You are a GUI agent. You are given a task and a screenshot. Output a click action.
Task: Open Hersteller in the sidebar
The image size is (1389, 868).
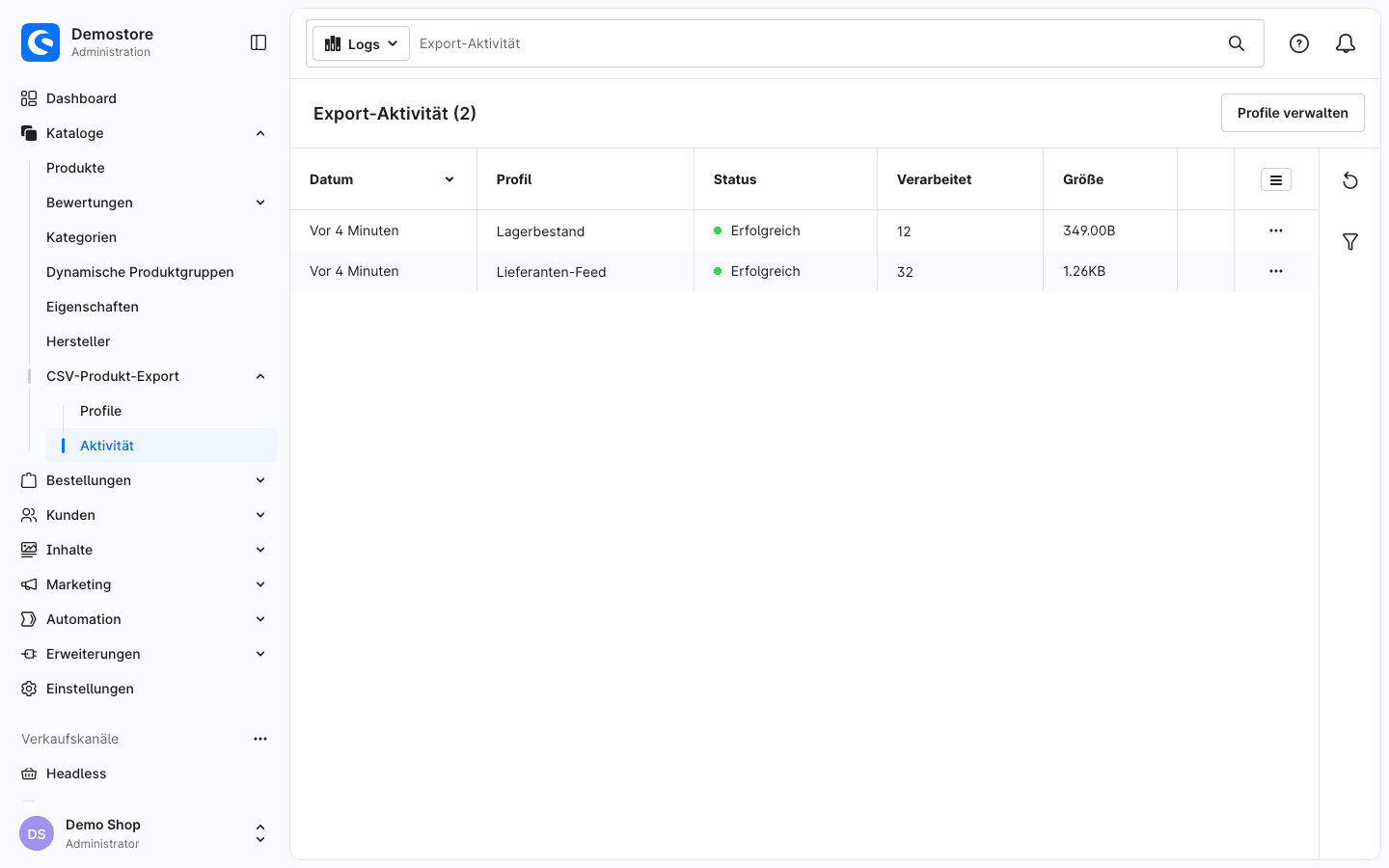tap(78, 341)
